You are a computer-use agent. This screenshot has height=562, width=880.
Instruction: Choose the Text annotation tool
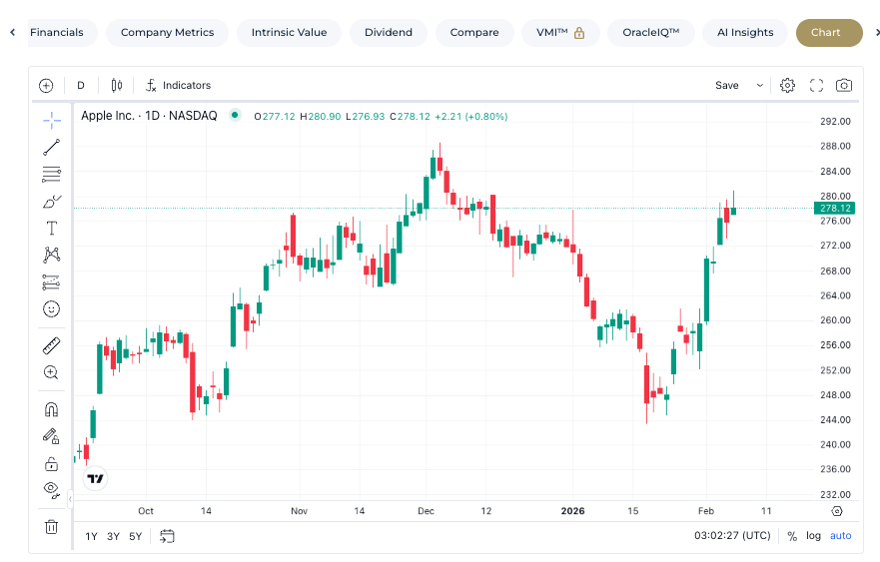(x=51, y=228)
